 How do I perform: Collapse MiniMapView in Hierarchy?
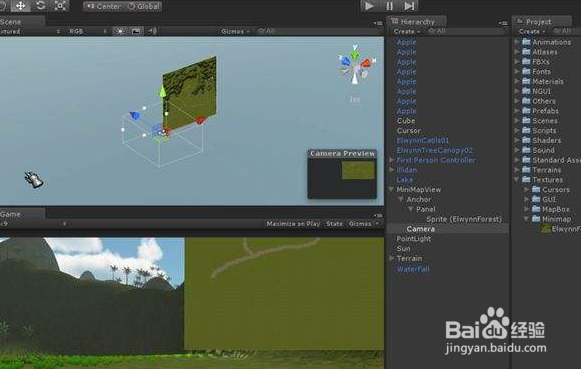[x=391, y=189]
